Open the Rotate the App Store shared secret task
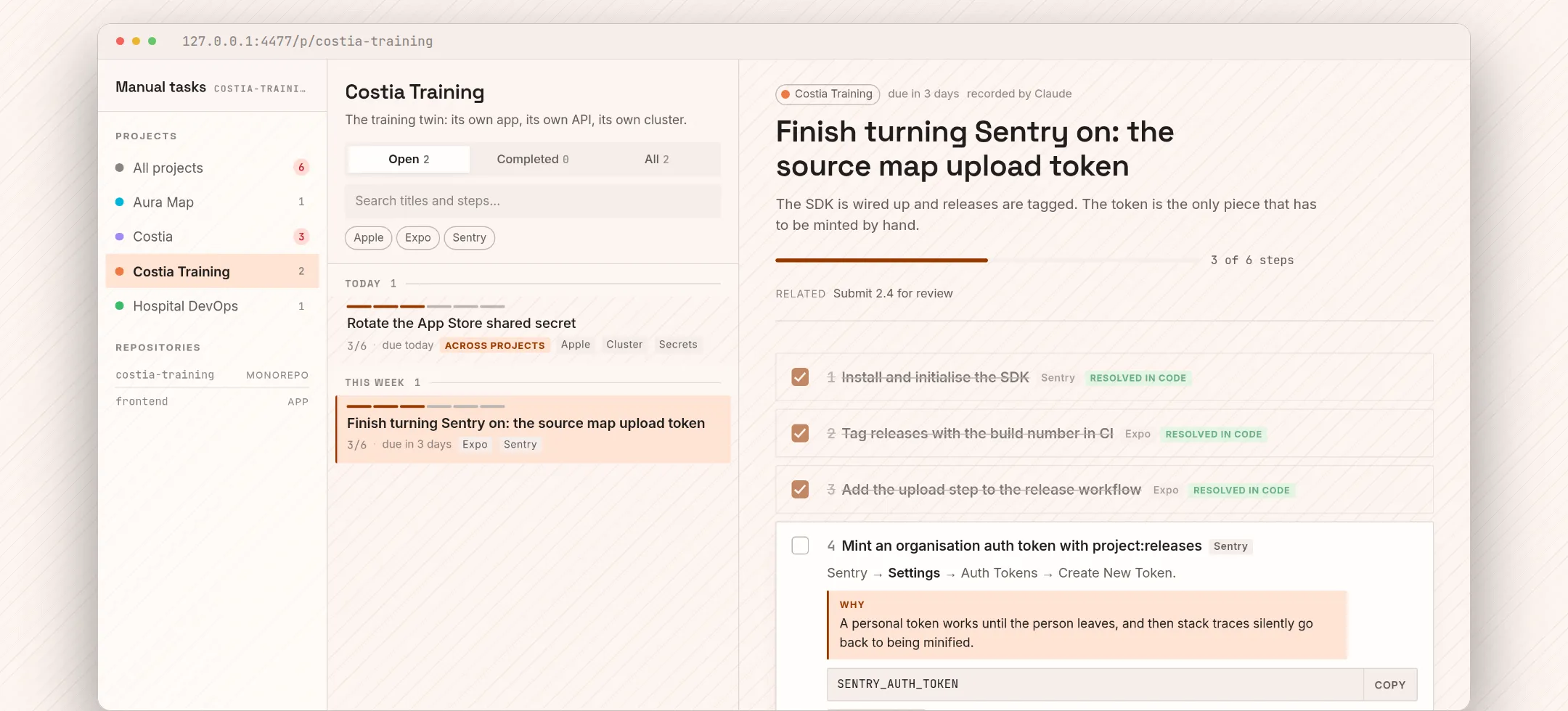This screenshot has width=1568, height=711. coord(533,329)
